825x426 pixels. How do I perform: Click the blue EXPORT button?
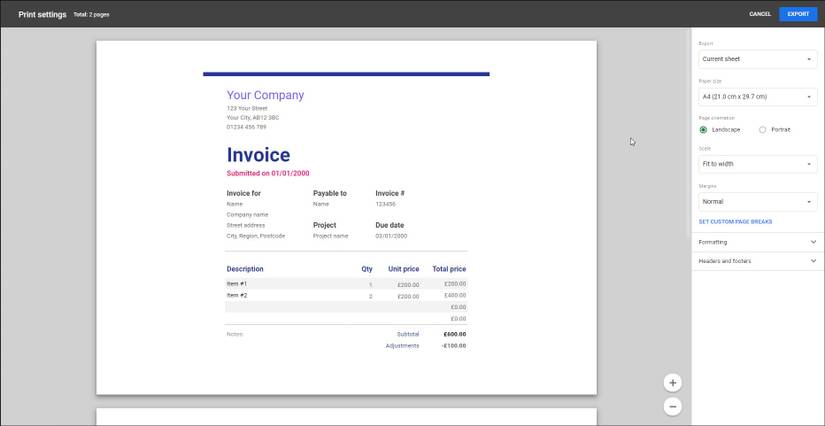(798, 14)
